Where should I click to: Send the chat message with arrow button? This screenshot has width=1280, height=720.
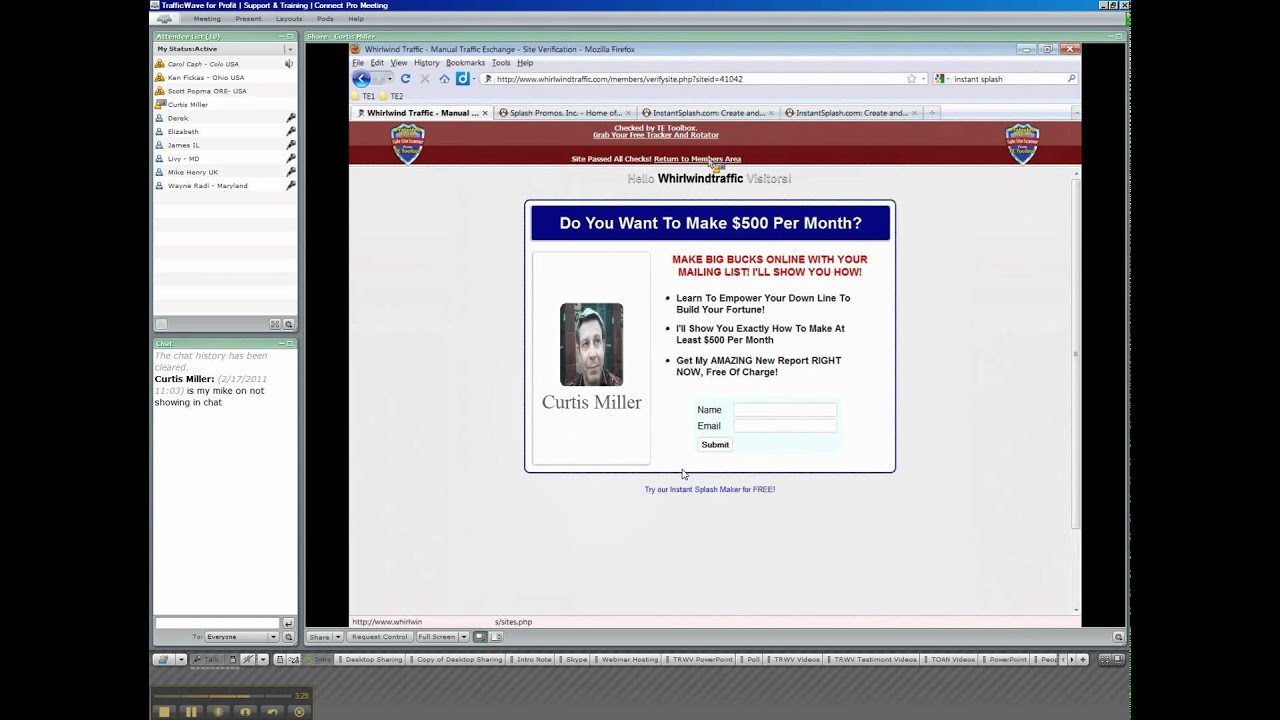[288, 623]
